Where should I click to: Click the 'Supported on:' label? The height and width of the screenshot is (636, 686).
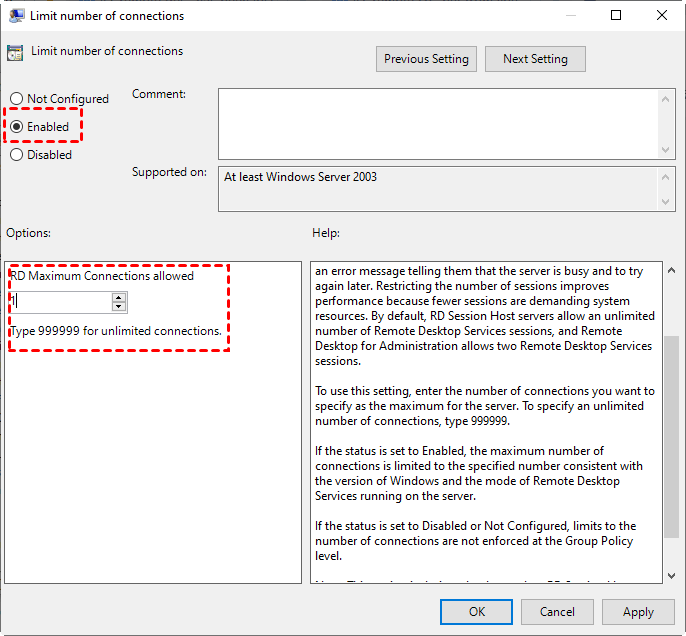pos(169,172)
